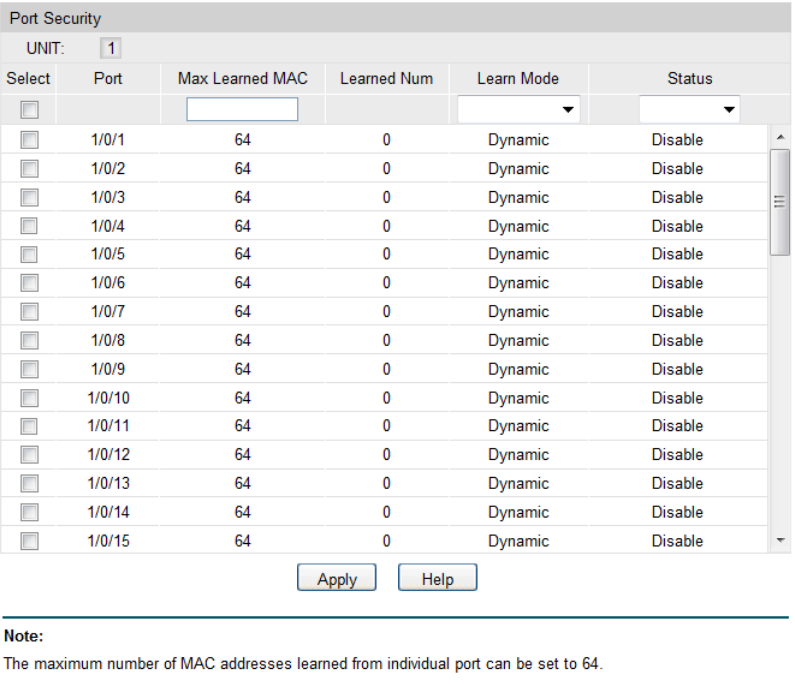Check the box for port 1/0/13

tap(29, 483)
